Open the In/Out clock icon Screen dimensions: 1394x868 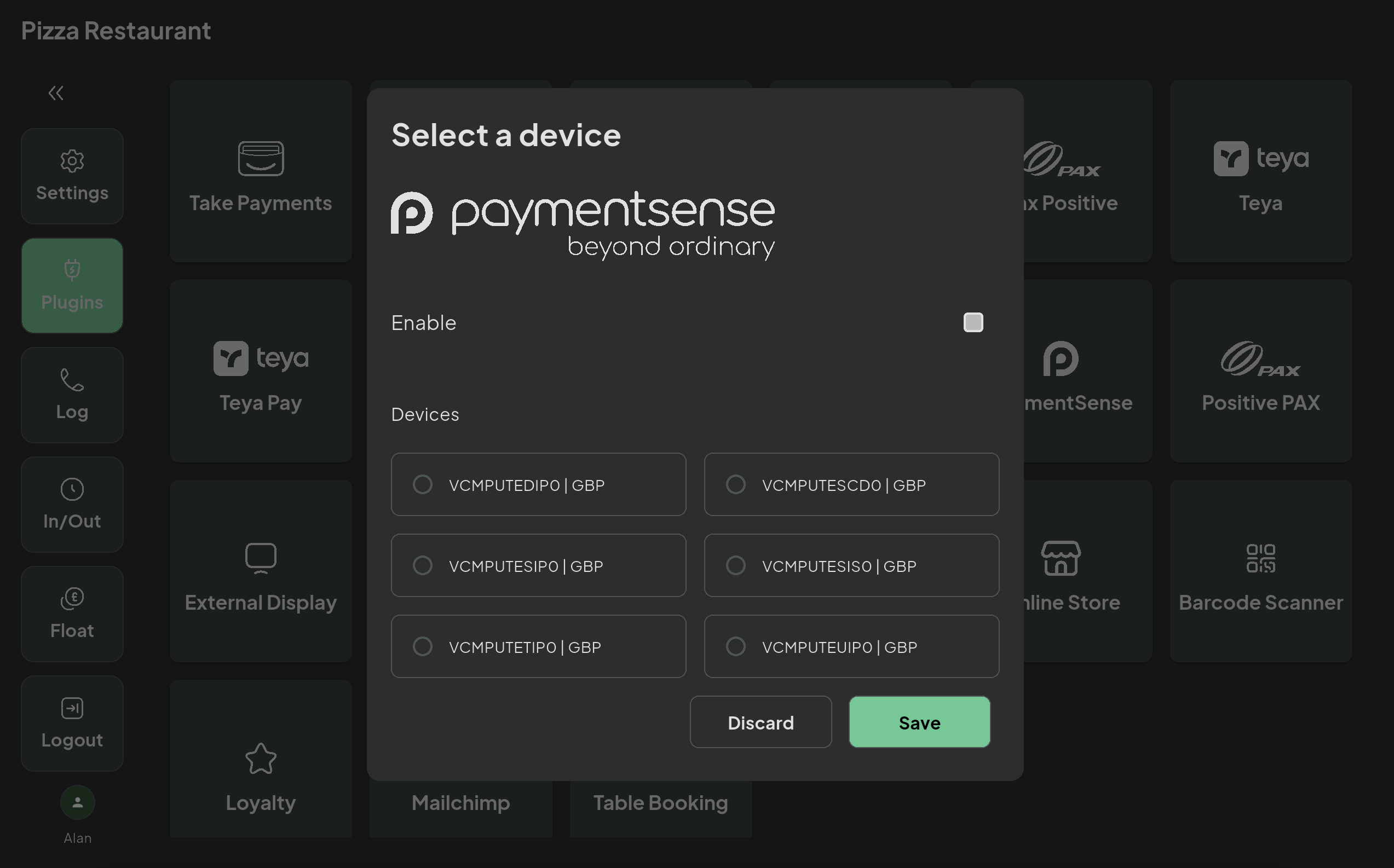(x=72, y=489)
